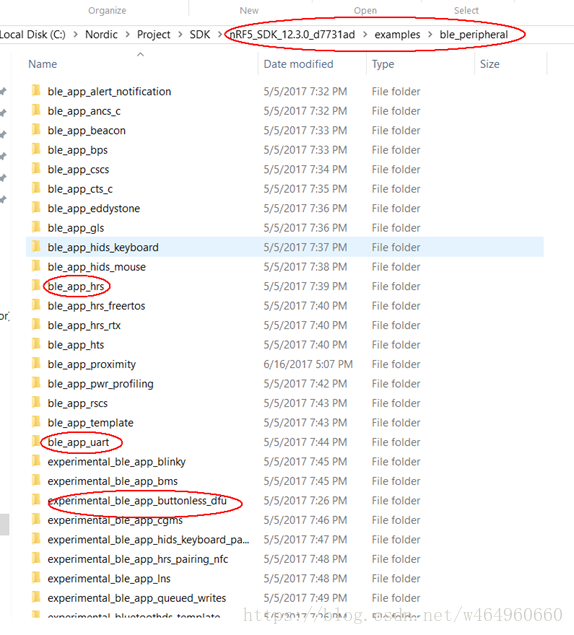
Task: Click the experimental_ble_app_blinky folder icon
Action: point(36,461)
